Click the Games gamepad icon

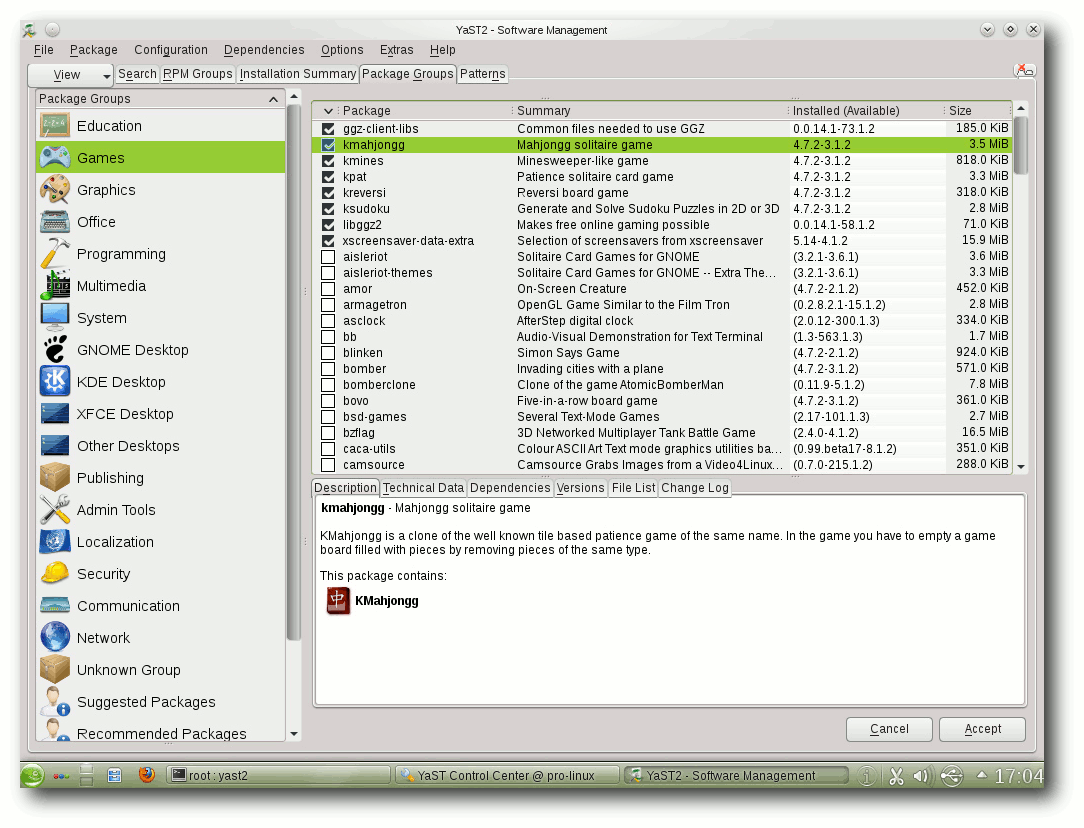point(55,158)
